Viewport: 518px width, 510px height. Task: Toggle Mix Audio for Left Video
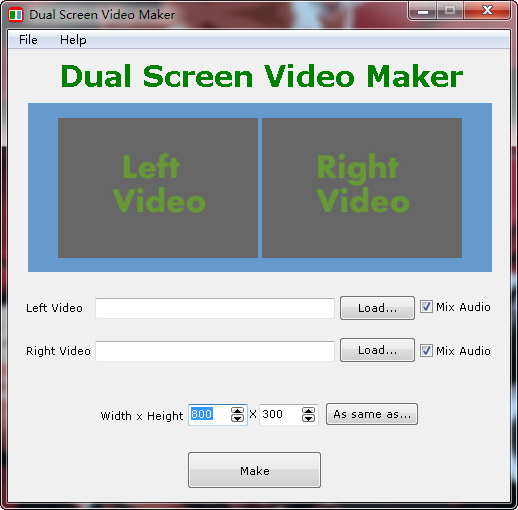click(x=426, y=307)
